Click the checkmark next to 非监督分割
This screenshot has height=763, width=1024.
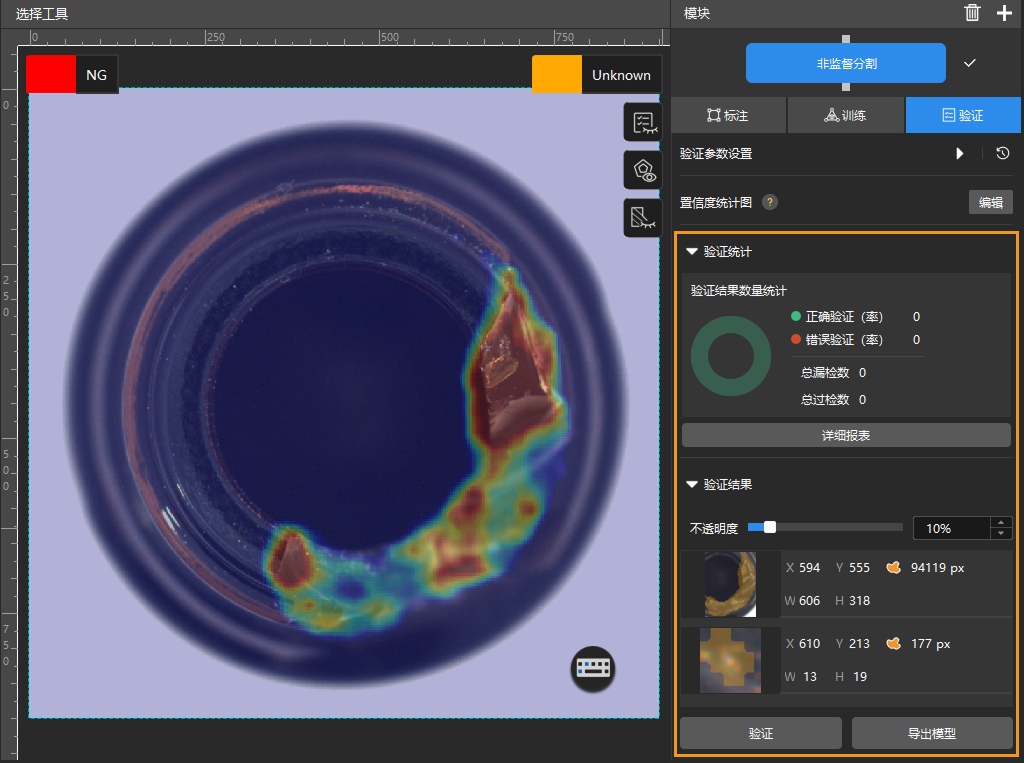point(969,63)
